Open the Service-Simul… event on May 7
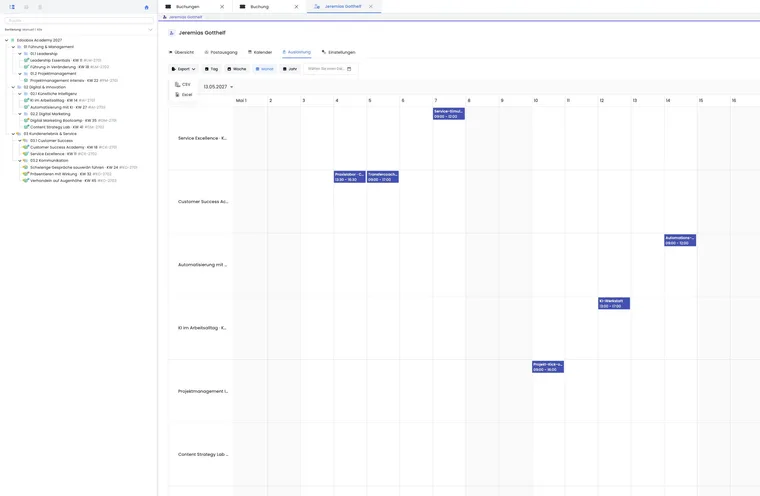The height and width of the screenshot is (496, 760). pos(449,113)
